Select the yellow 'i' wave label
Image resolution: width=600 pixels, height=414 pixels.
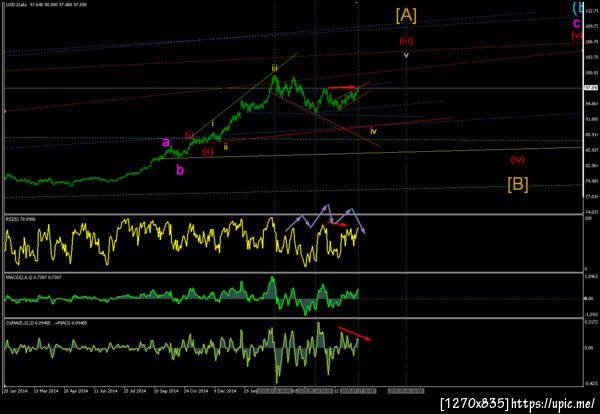(x=213, y=124)
